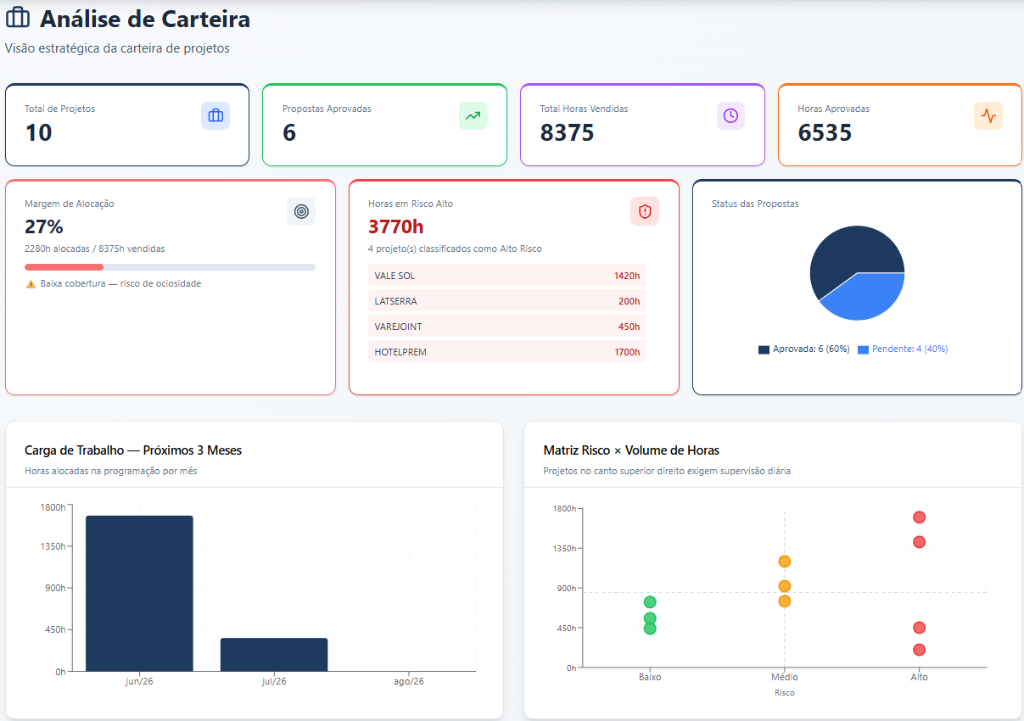Select the HOTELPREM 1700h row
This screenshot has height=721, width=1024.
(507, 352)
